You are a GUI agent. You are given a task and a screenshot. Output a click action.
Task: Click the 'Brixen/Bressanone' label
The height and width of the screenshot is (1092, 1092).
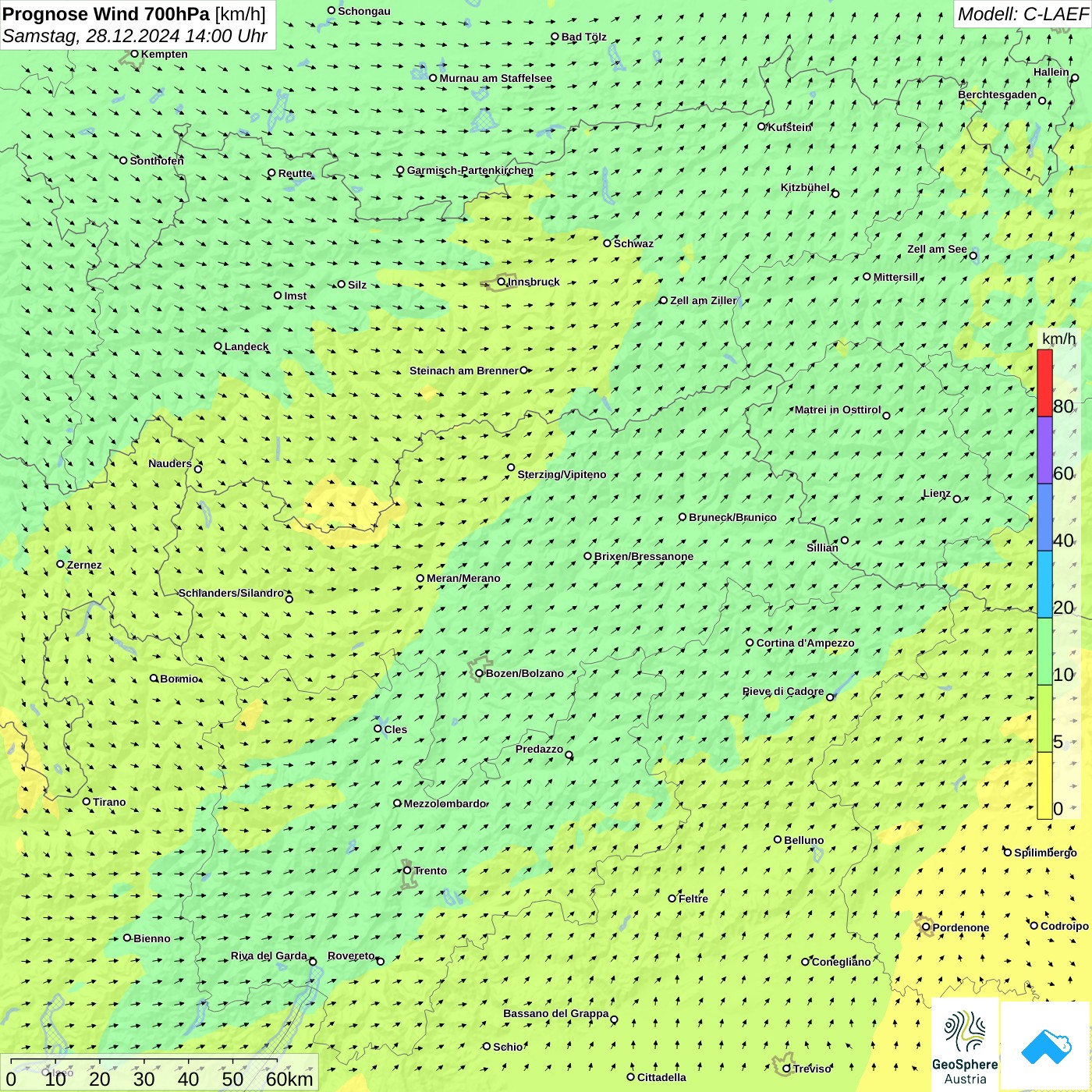tap(643, 556)
